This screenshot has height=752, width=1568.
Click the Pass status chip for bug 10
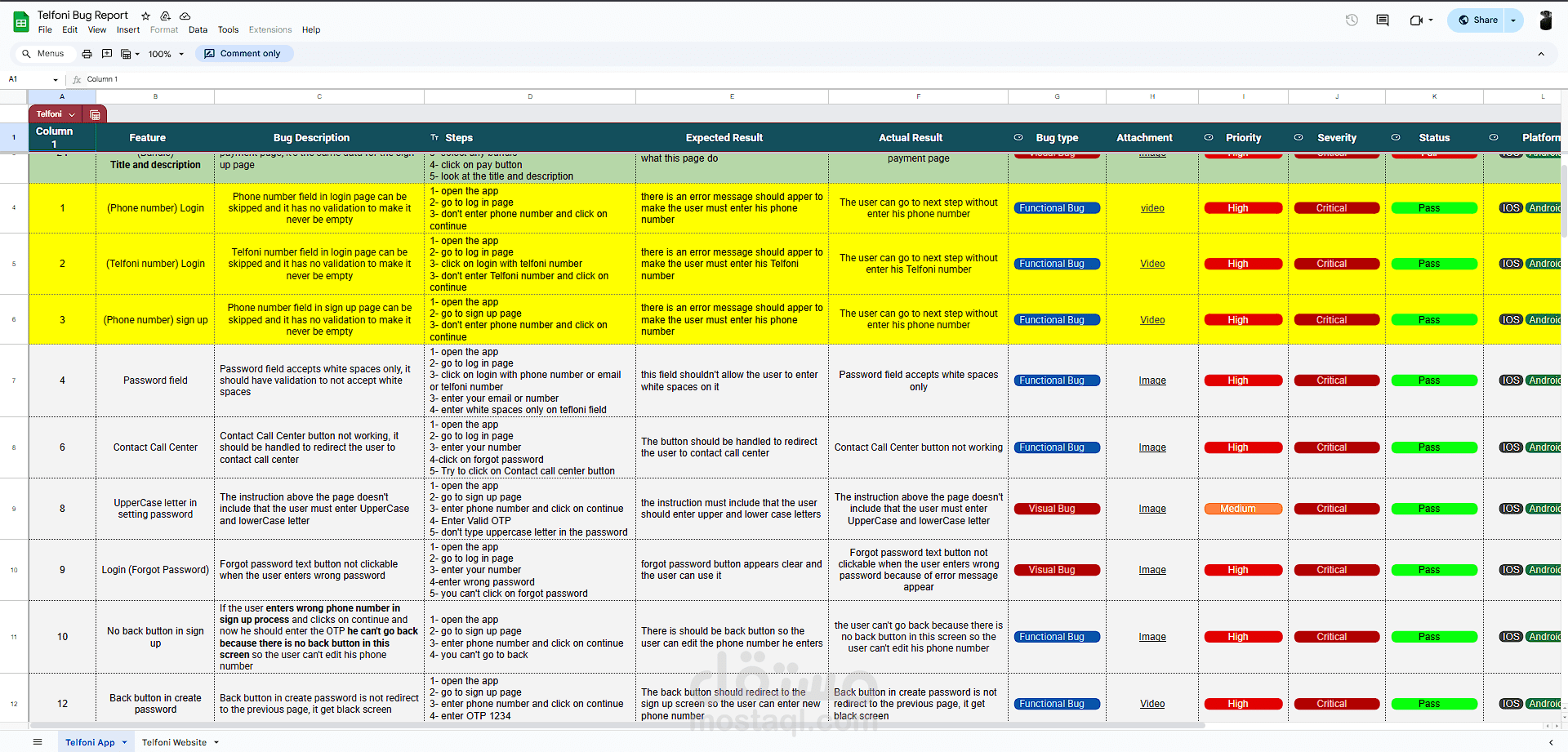click(x=1434, y=637)
